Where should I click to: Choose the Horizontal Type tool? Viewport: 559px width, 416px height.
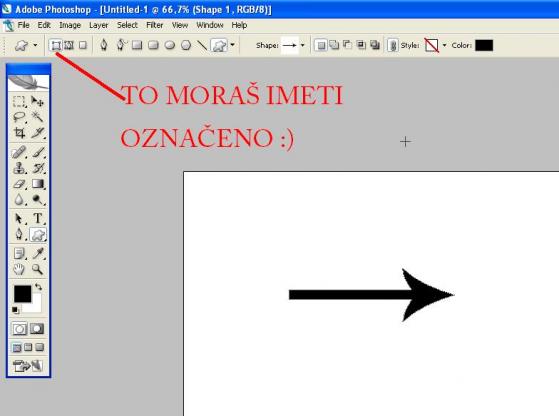click(37, 218)
